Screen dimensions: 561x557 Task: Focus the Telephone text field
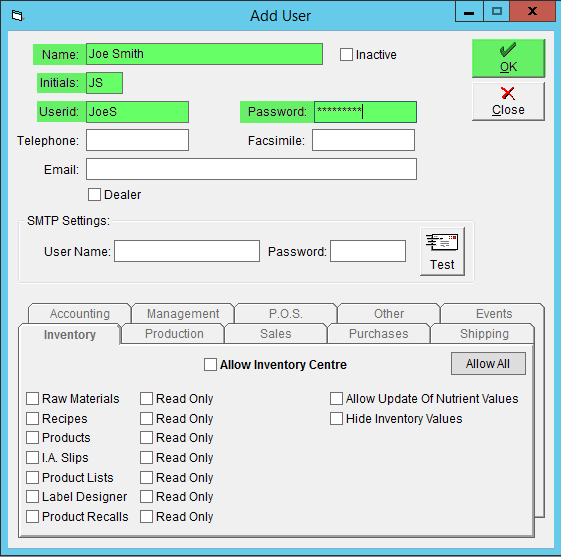pyautogui.click(x=137, y=140)
